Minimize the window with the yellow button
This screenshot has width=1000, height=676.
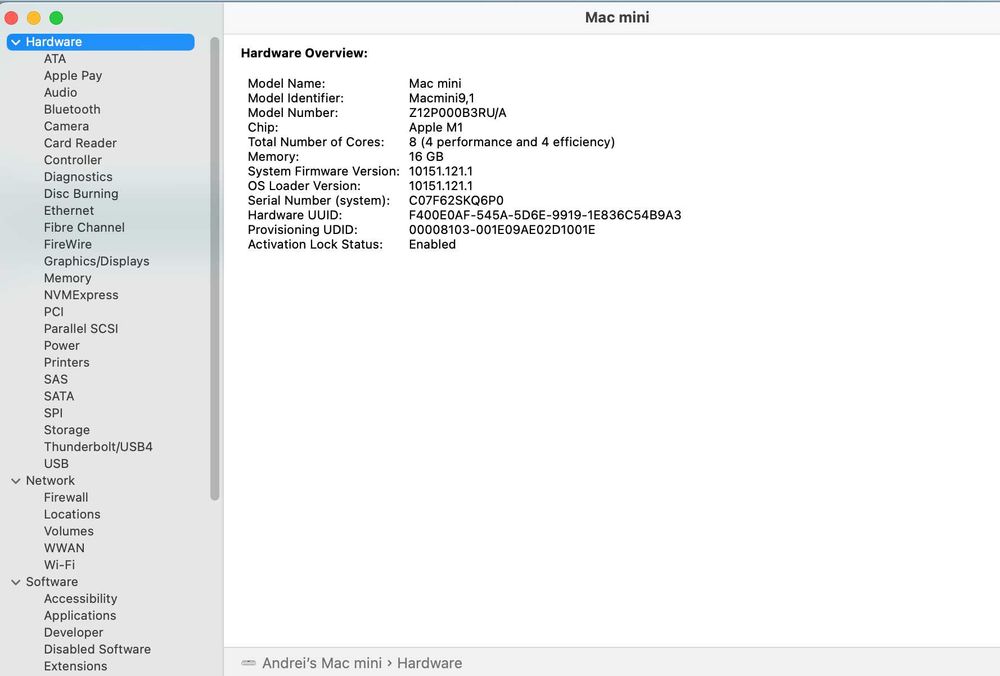pos(34,18)
